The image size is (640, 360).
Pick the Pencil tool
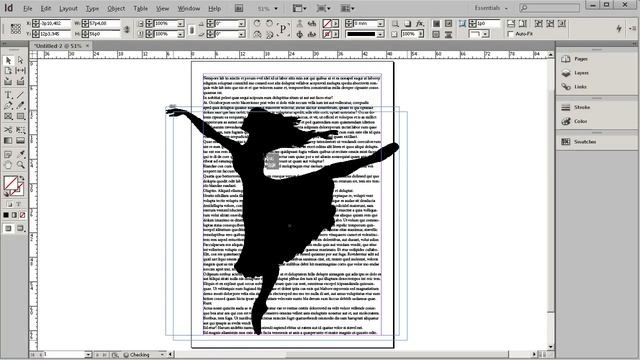tap(20, 106)
